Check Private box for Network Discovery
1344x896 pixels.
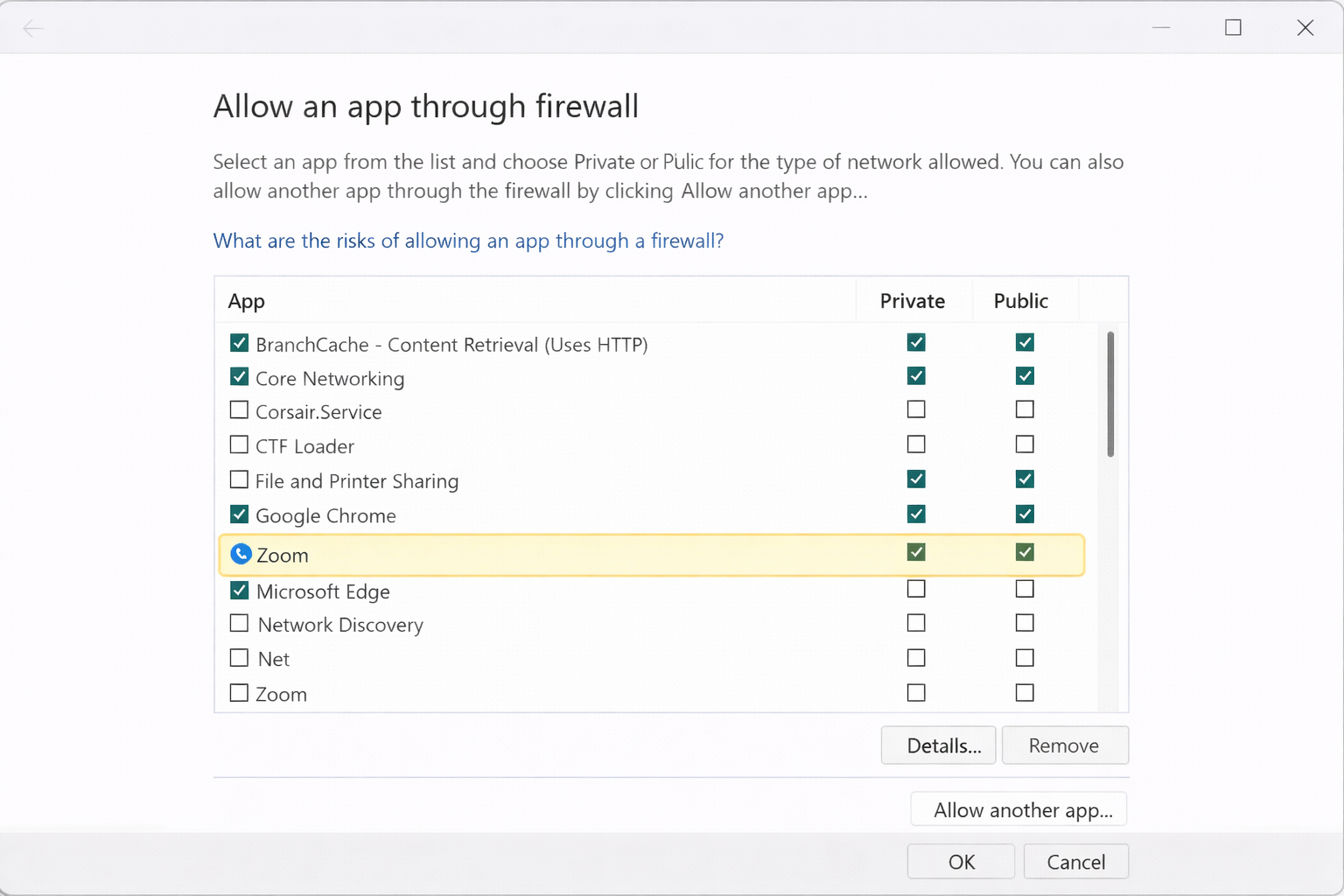click(x=916, y=623)
